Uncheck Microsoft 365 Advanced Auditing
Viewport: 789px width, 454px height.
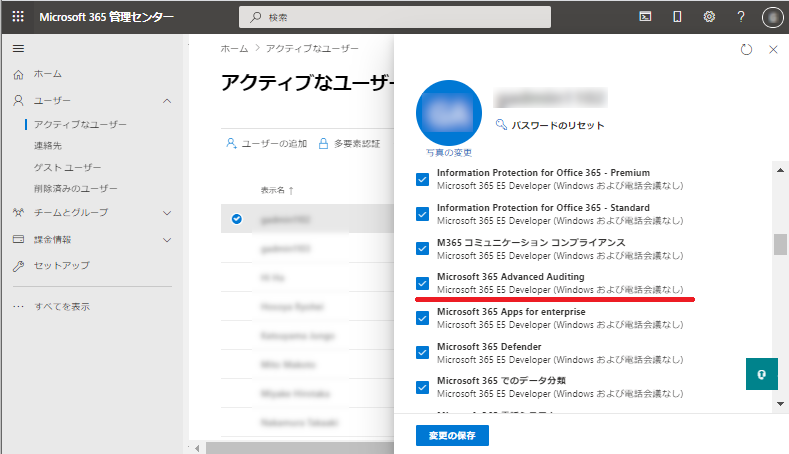click(x=422, y=283)
